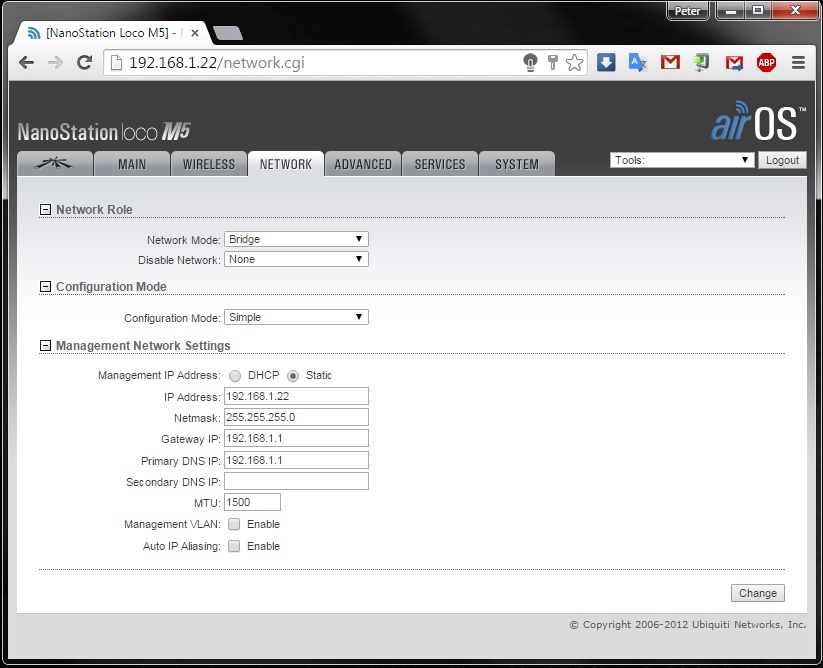823x668 pixels.
Task: Reload the page with the refresh icon
Action: coord(85,62)
